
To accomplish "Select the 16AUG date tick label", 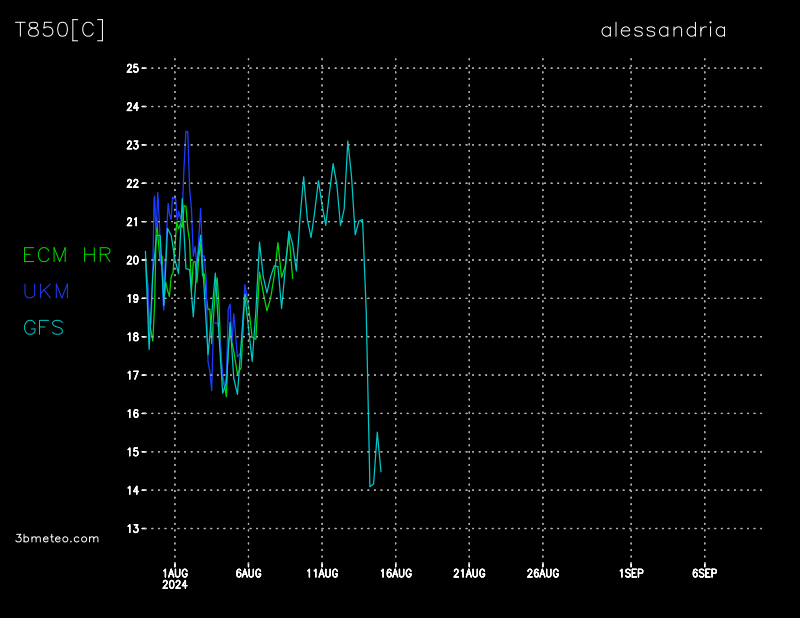I will click(396, 573).
